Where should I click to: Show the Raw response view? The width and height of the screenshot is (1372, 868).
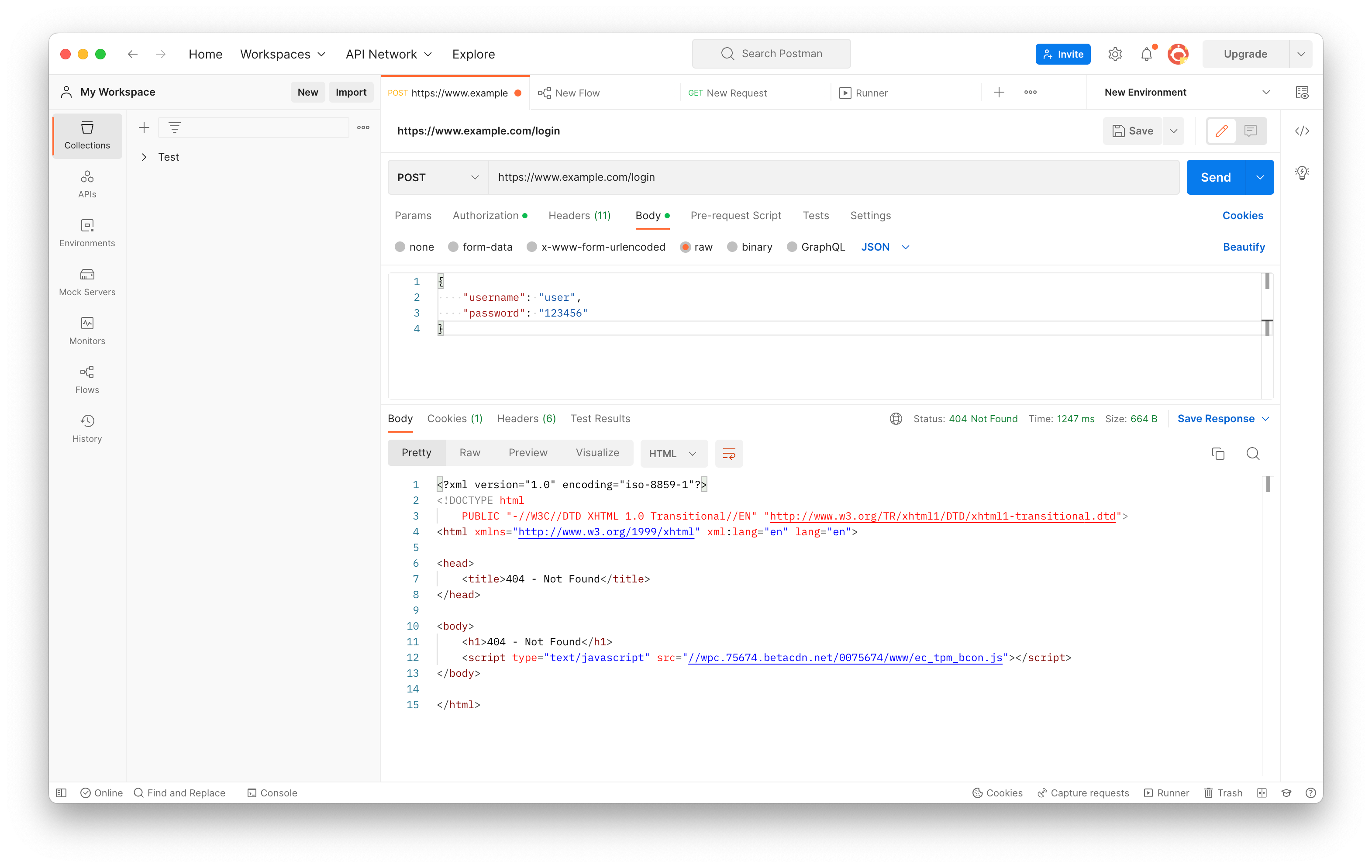(x=469, y=453)
